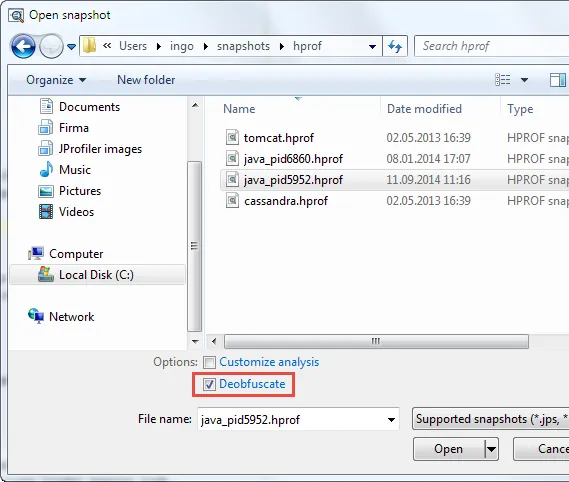Sort files by Type column header

520,109
